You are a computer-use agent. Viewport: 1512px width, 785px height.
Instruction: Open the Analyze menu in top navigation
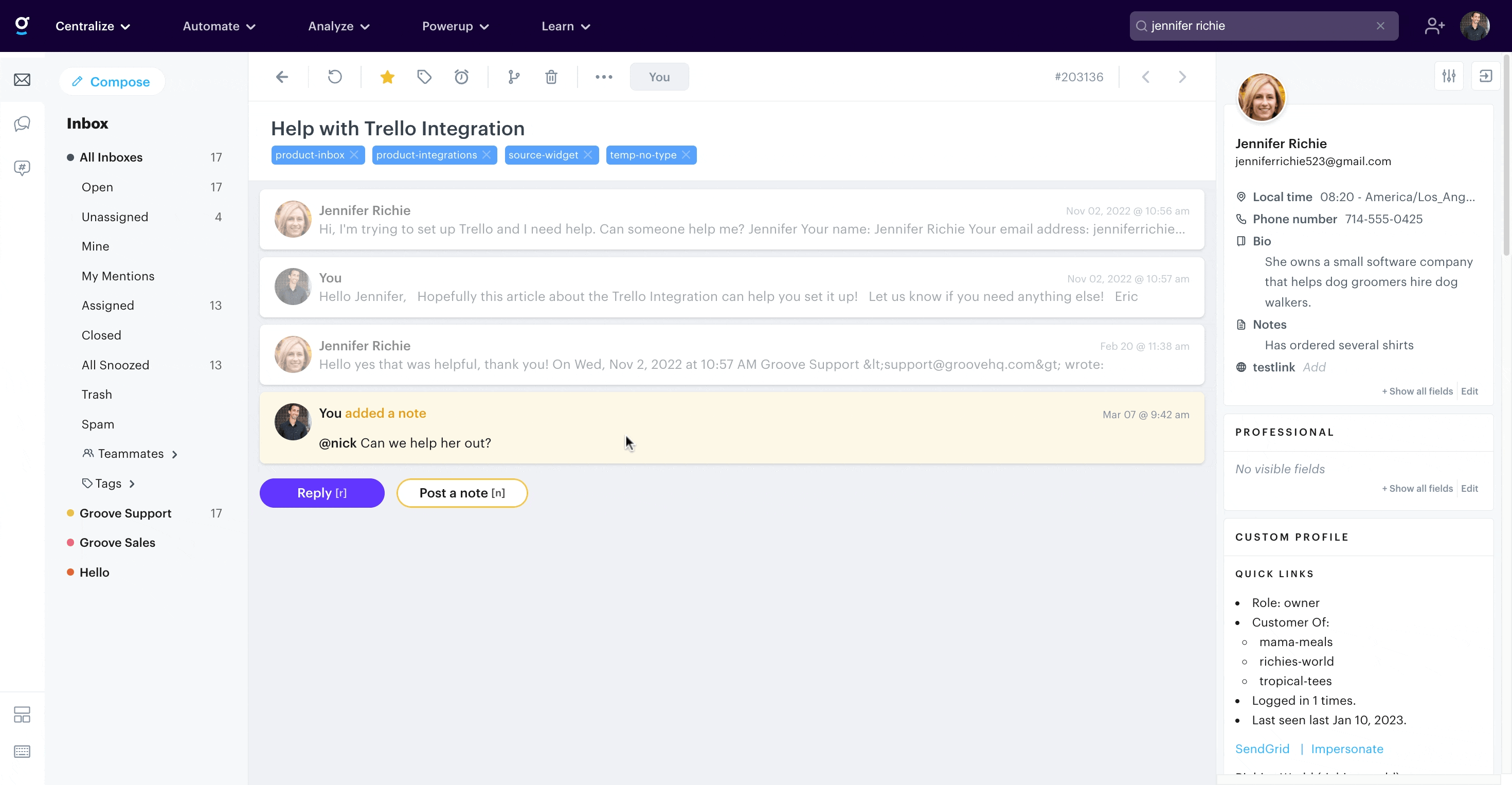[x=339, y=26]
